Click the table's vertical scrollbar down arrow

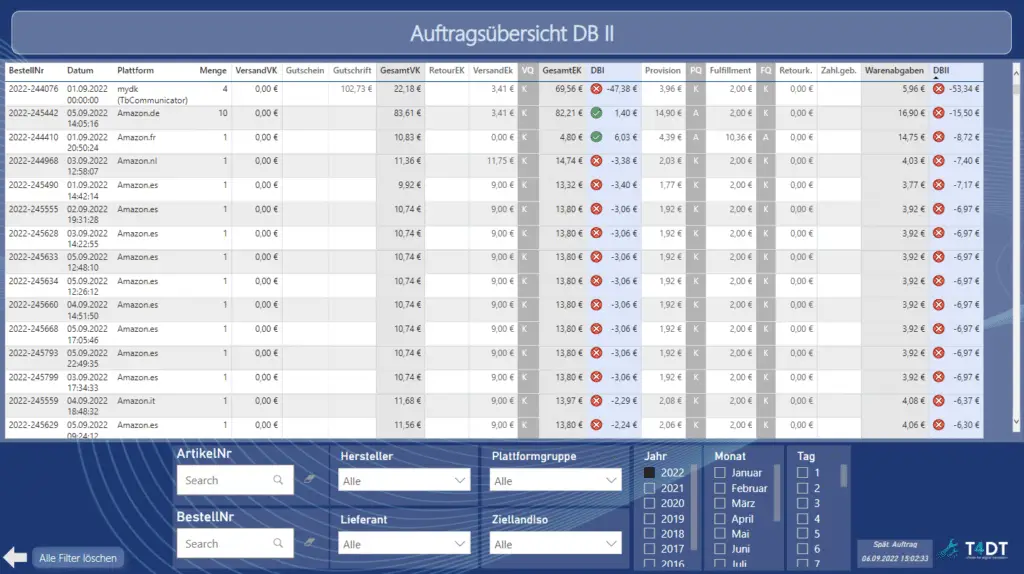point(1016,423)
